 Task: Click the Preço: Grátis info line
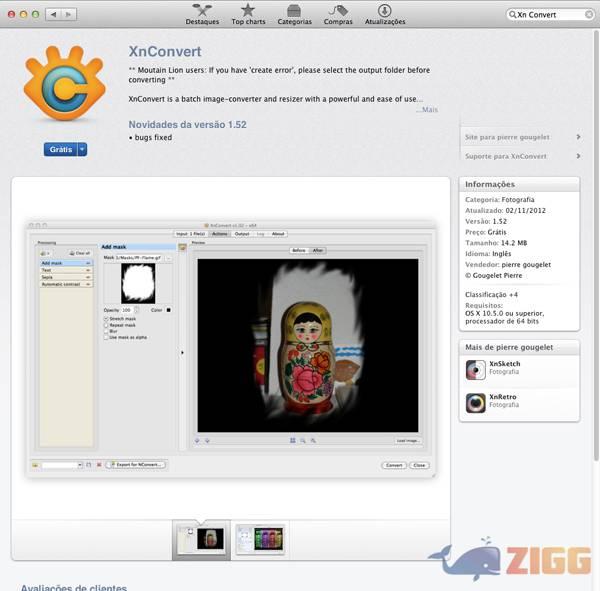click(x=486, y=232)
